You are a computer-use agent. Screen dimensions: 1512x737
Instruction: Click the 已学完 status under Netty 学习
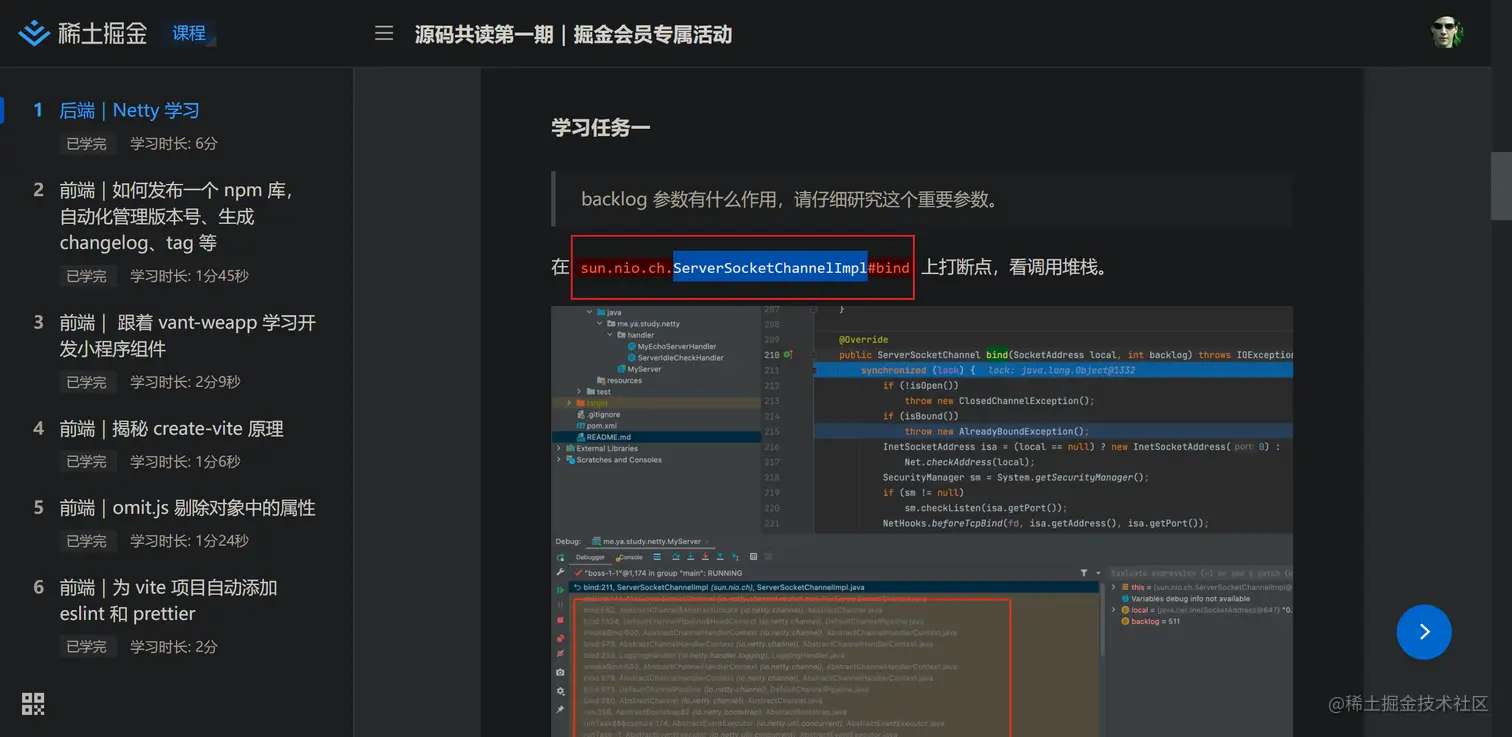pyautogui.click(x=86, y=144)
